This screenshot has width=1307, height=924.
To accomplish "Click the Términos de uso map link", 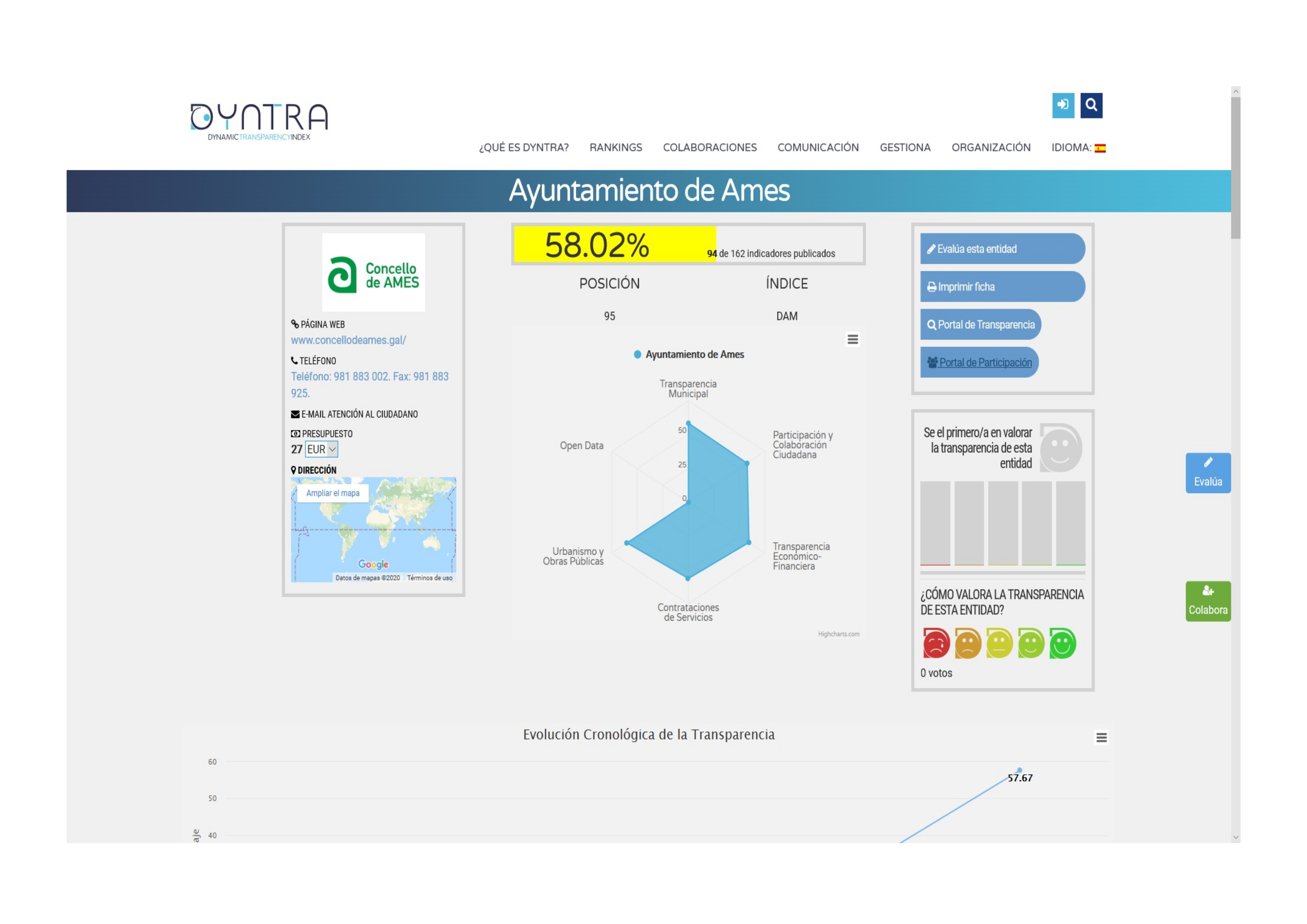I will [x=429, y=577].
